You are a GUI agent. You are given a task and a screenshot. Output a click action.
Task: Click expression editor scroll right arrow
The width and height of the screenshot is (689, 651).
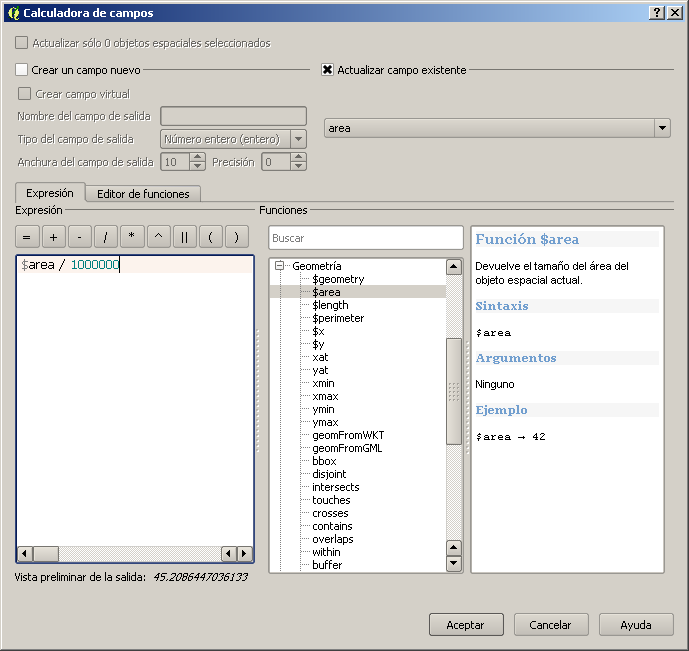[245, 553]
